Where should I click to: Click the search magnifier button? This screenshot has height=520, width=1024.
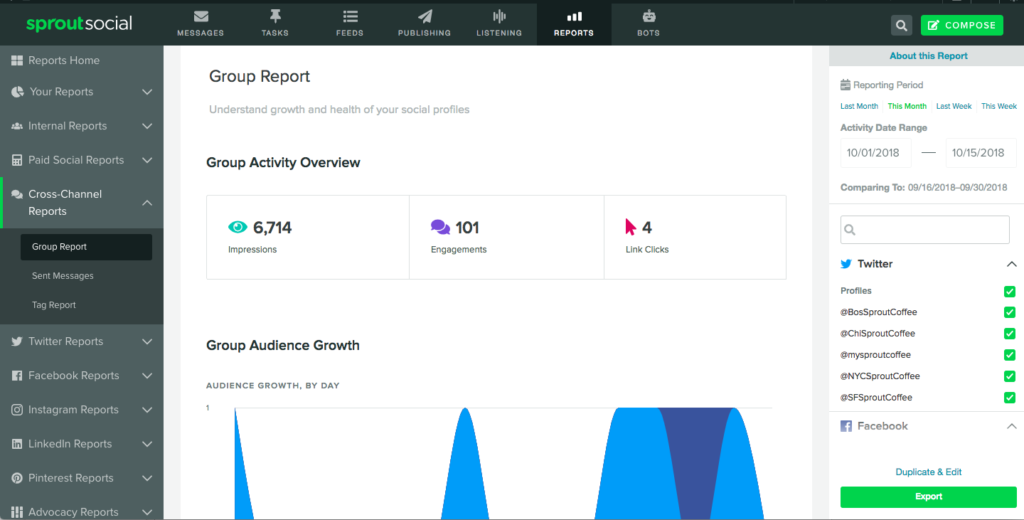point(901,25)
